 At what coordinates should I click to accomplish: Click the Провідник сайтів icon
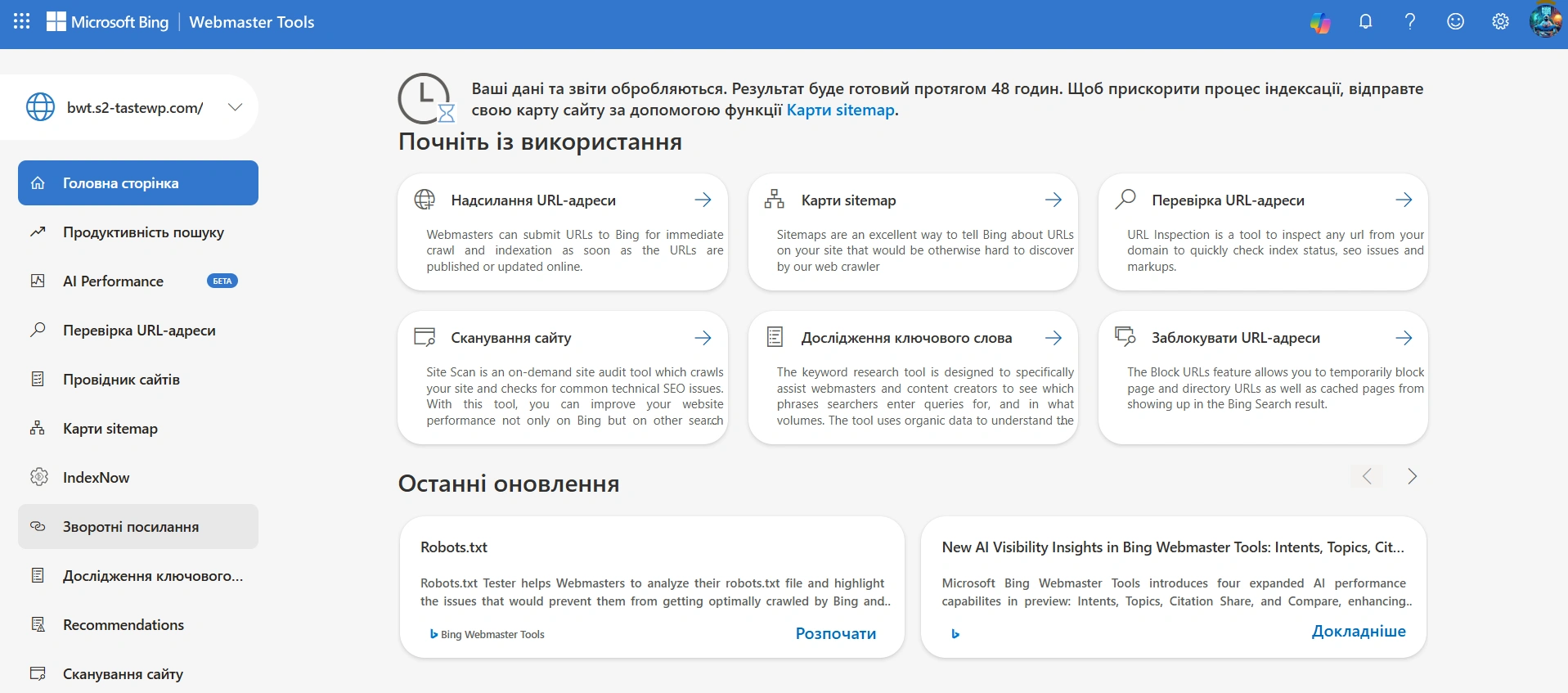point(38,379)
